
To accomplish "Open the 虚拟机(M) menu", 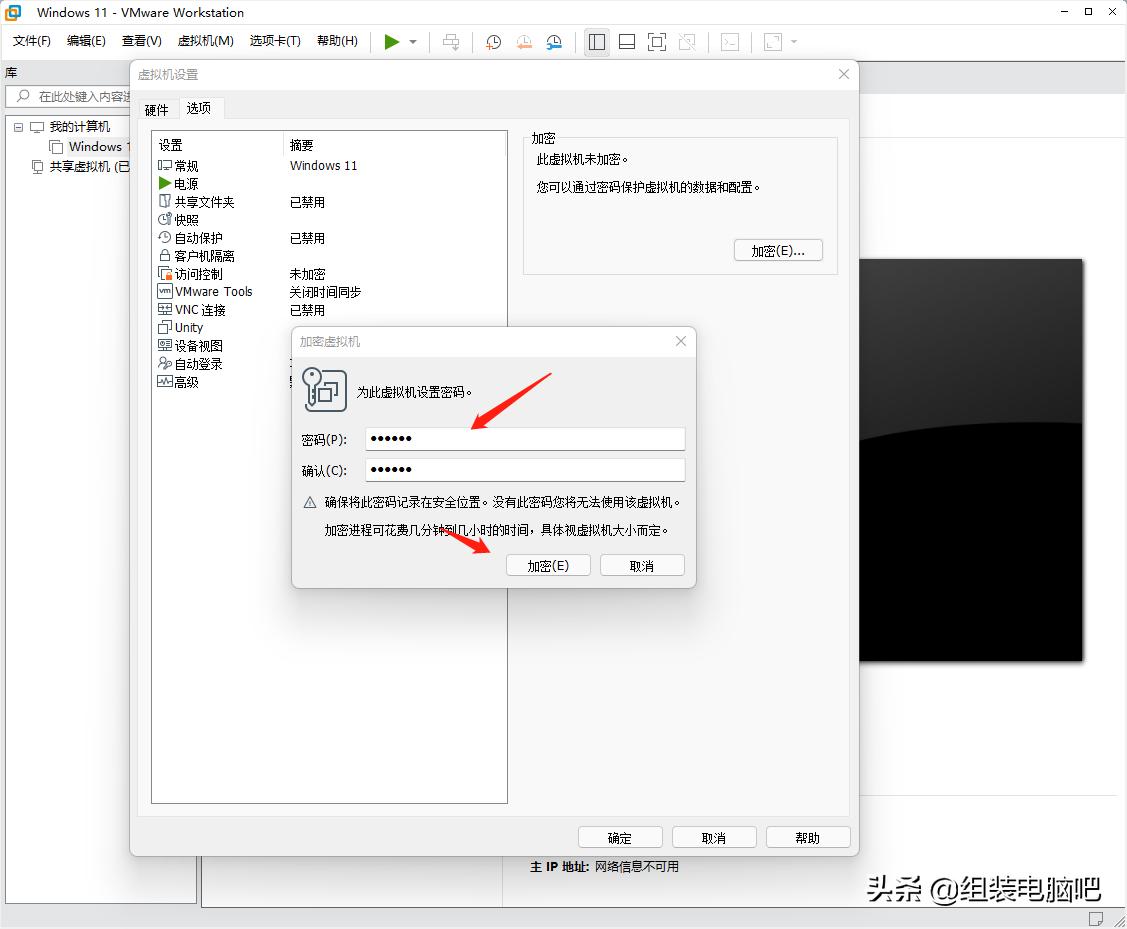I will tap(205, 41).
